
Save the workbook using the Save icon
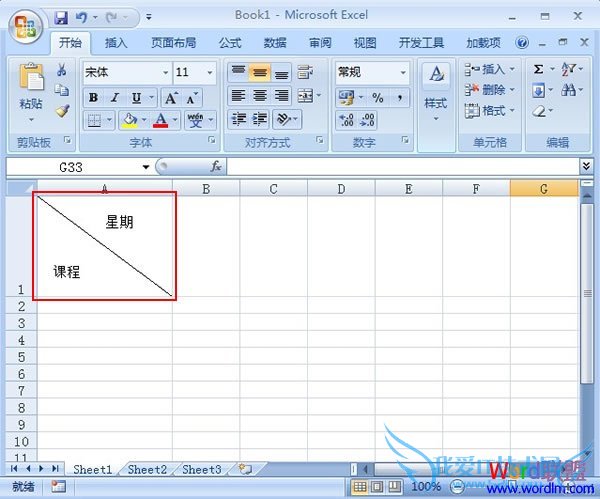[x=61, y=18]
